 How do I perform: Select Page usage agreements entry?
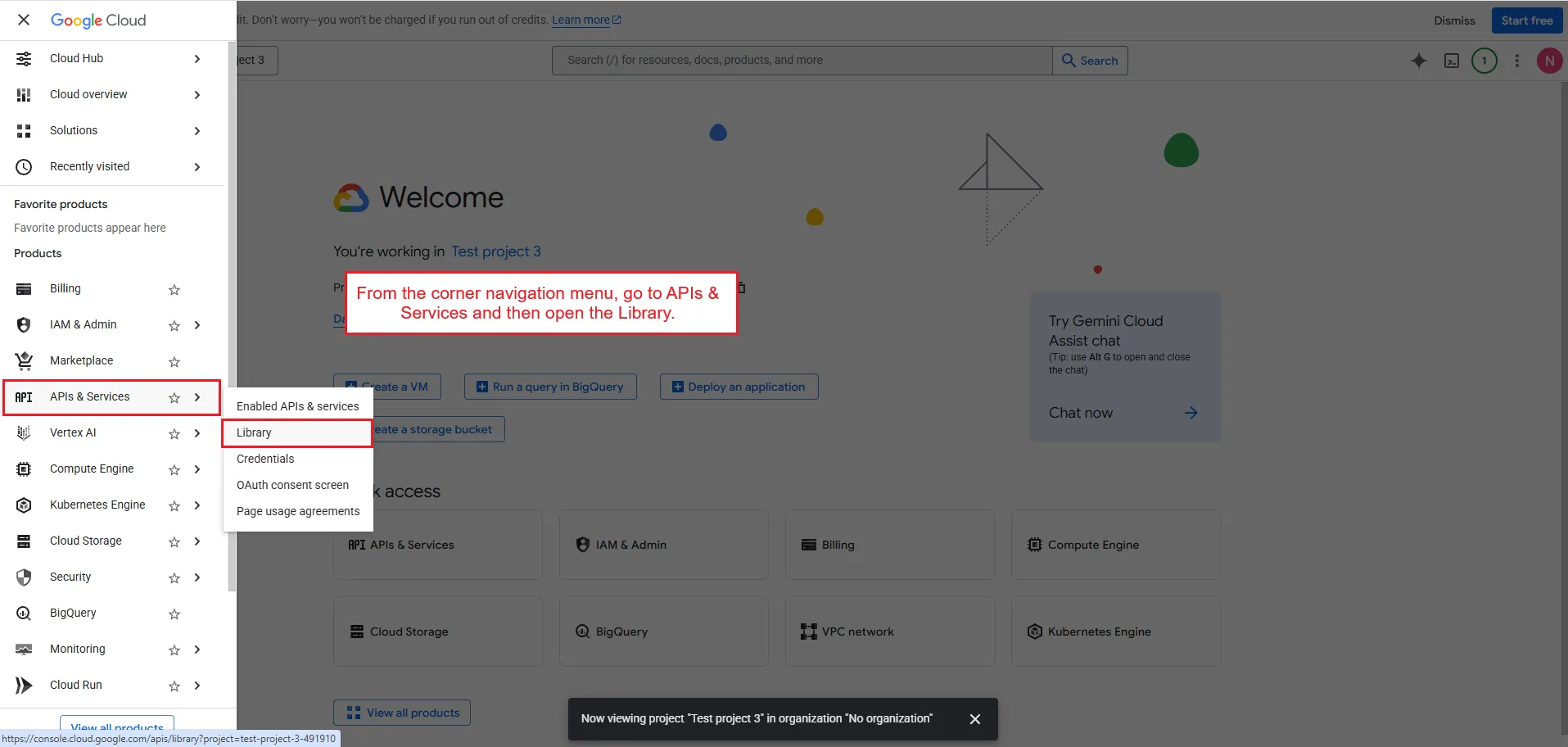[x=298, y=511]
